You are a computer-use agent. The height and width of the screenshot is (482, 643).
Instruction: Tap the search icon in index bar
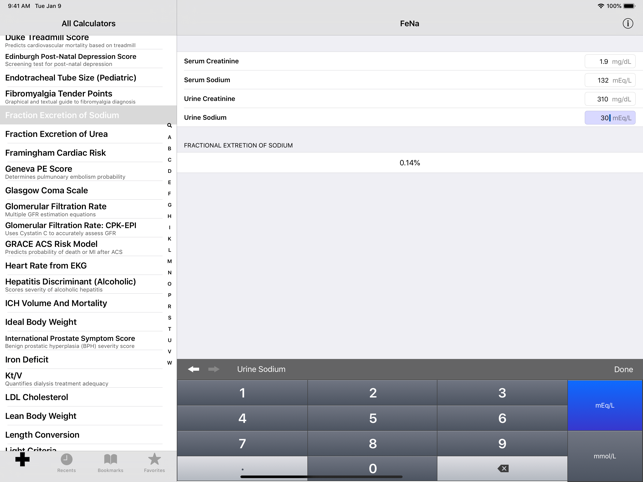point(169,126)
